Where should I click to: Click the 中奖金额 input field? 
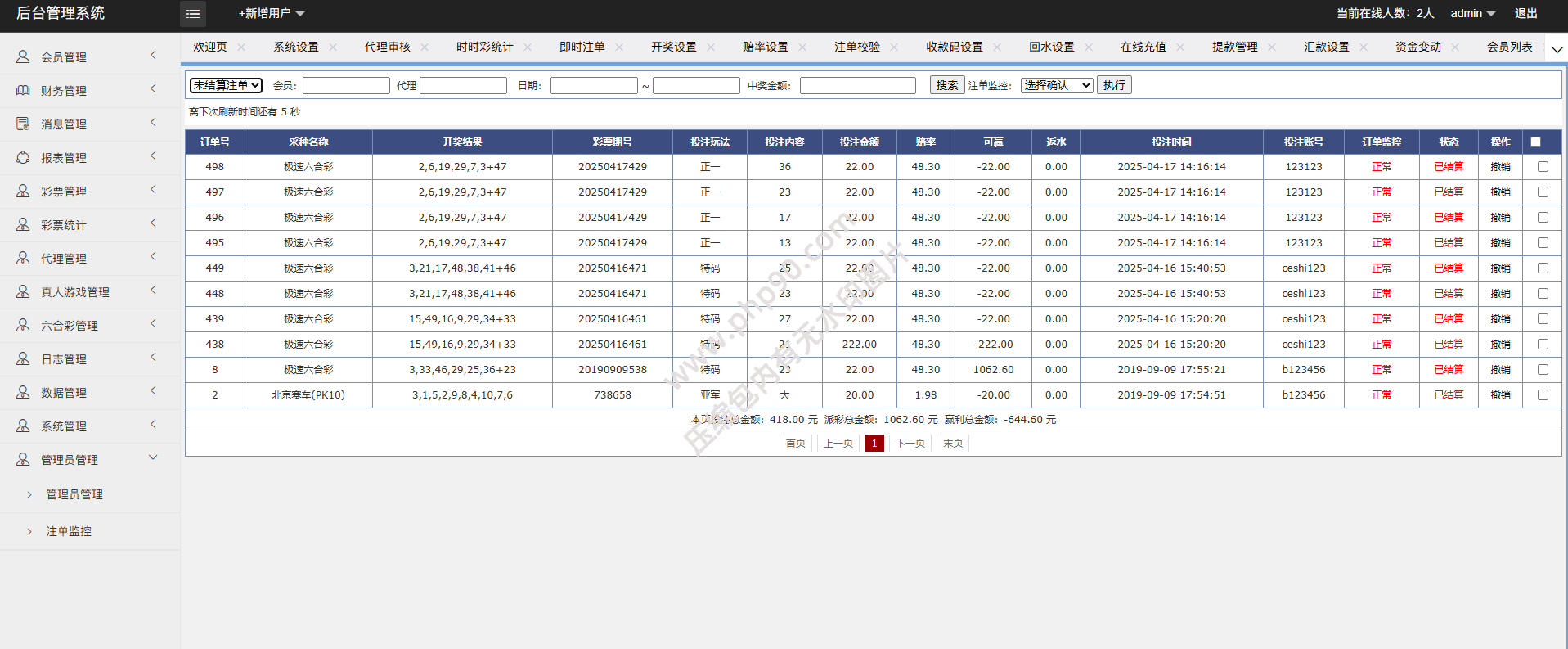click(857, 86)
